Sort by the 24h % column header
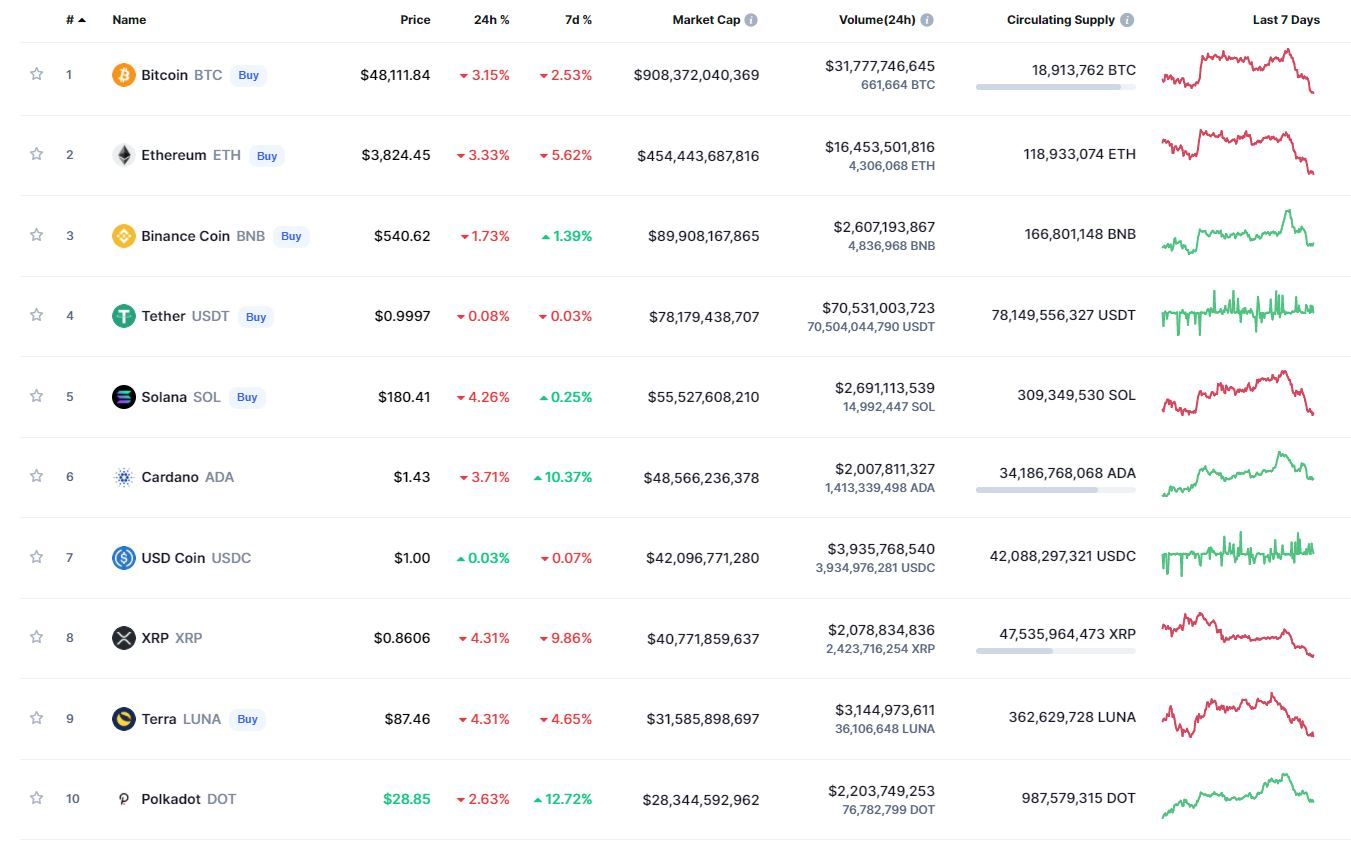The width and height of the screenshot is (1351, 844). pos(491,20)
